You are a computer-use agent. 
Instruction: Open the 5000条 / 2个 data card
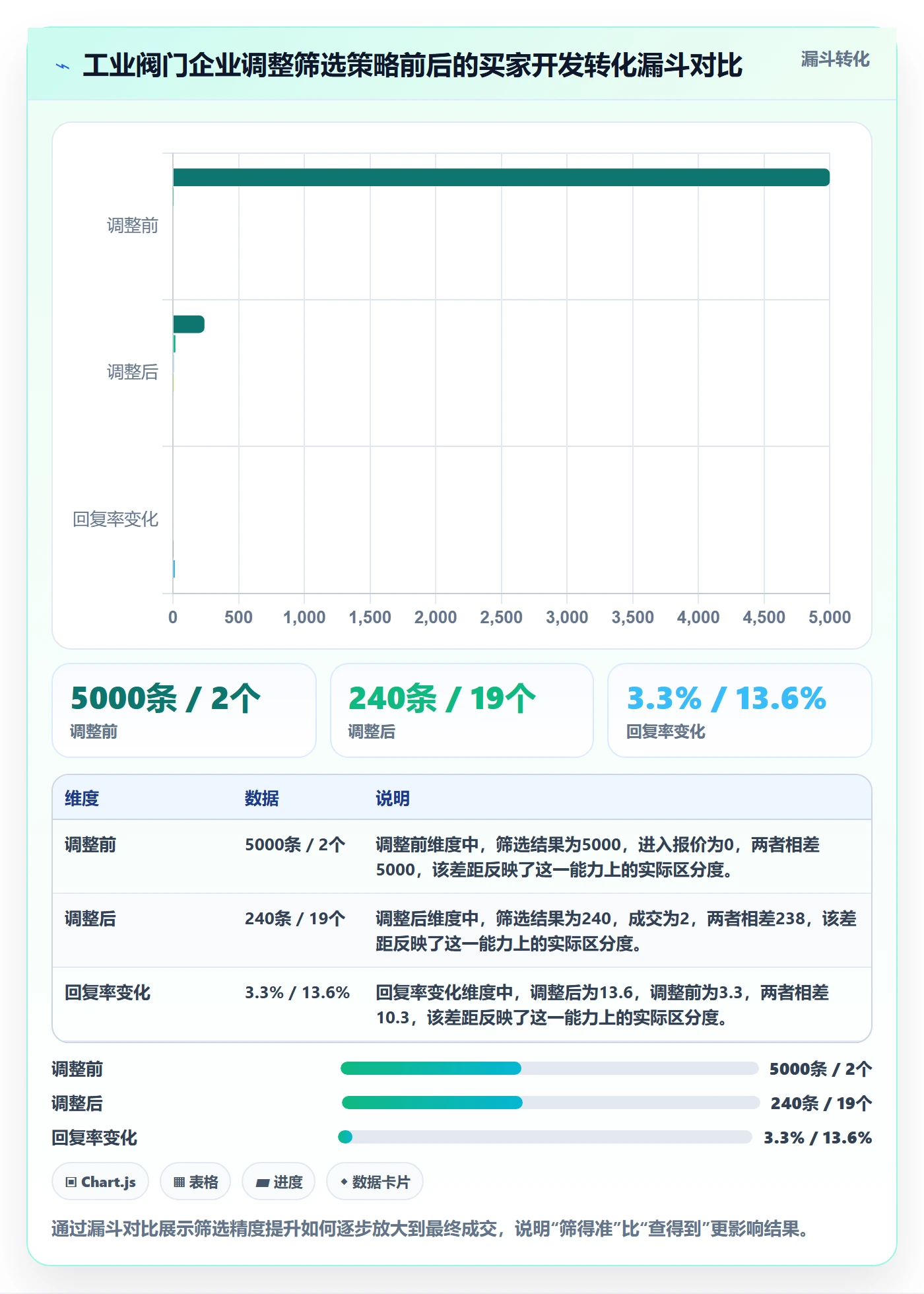point(184,710)
